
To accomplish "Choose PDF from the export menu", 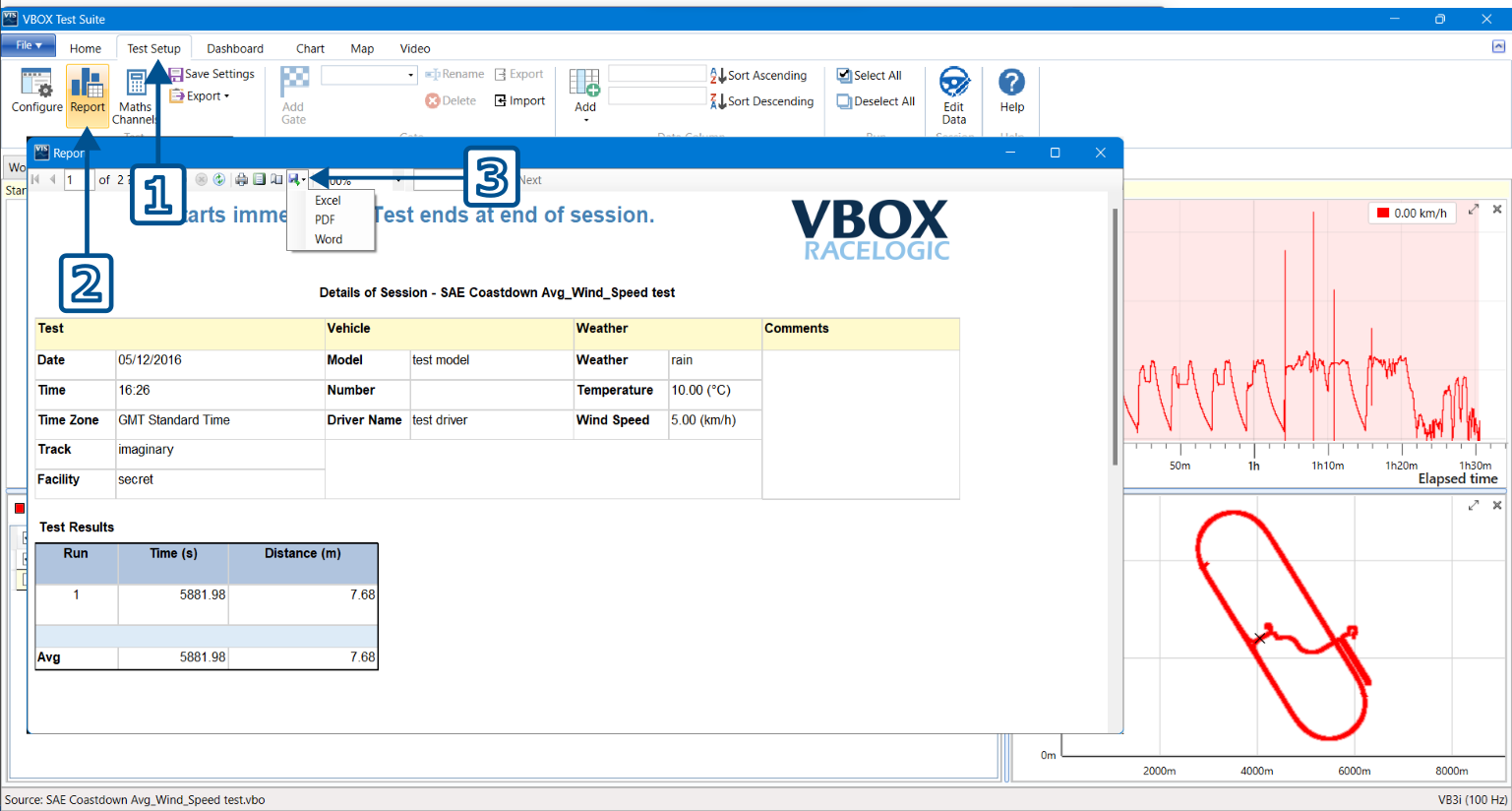I will click(325, 219).
